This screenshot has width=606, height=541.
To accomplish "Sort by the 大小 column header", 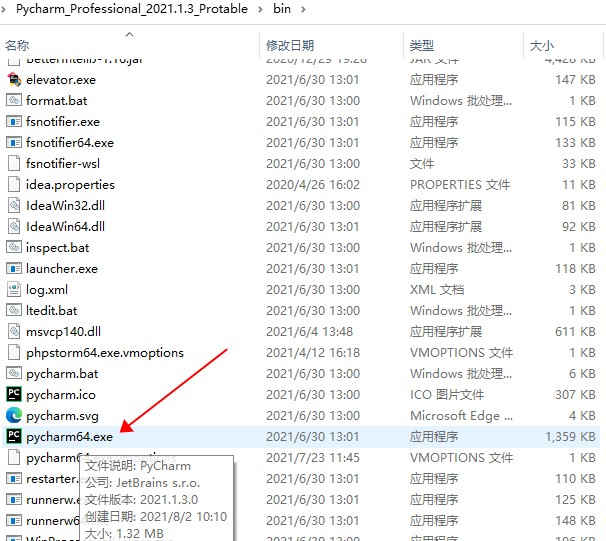I will pos(542,46).
